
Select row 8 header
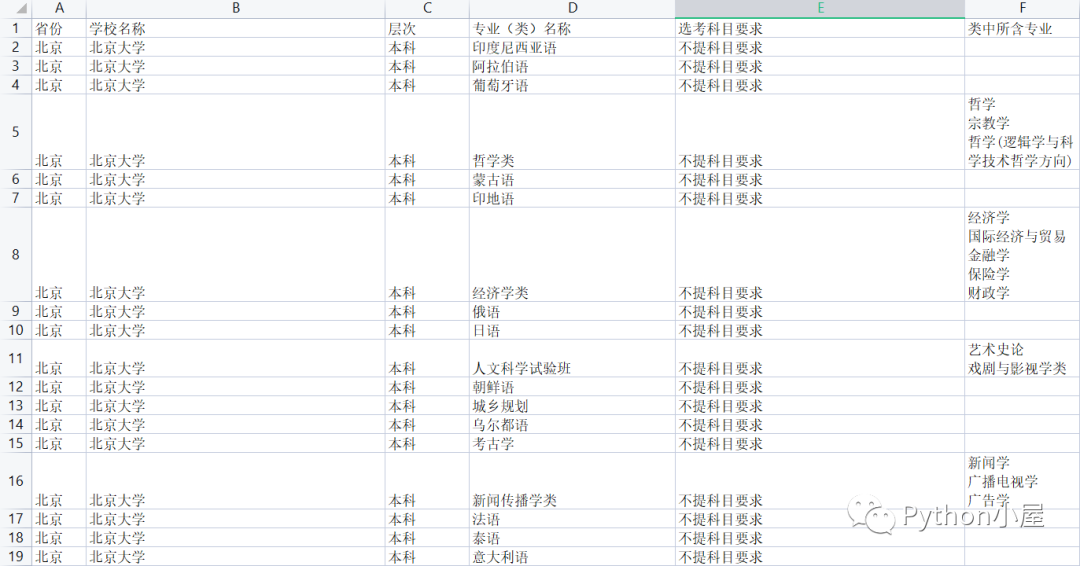15,255
